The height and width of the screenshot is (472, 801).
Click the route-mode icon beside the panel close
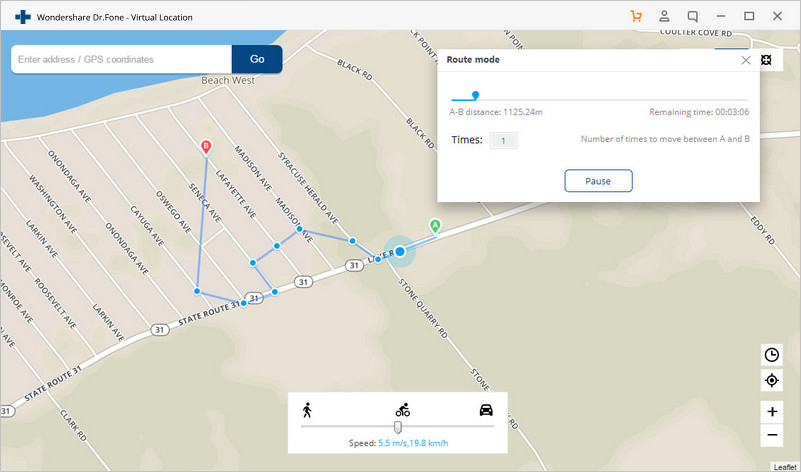766,60
